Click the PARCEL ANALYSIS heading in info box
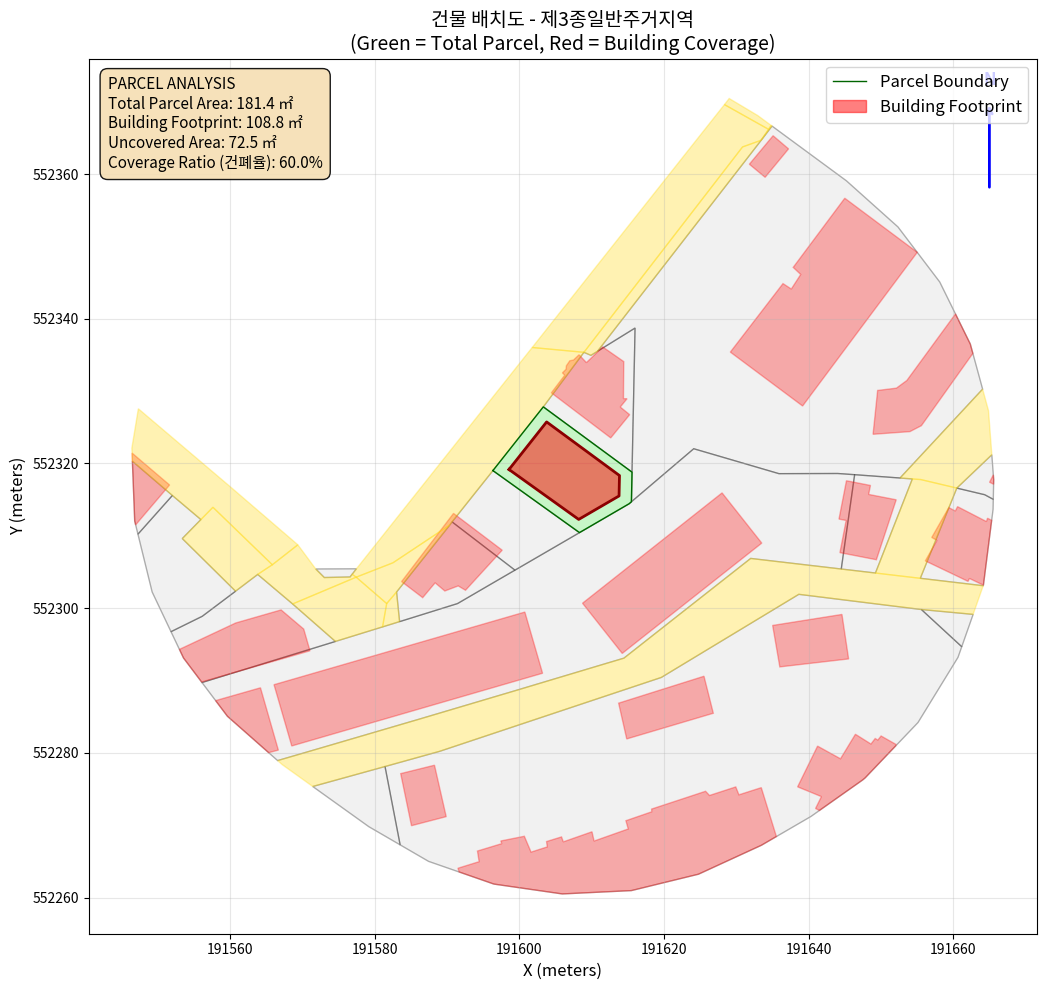The width and height of the screenshot is (1046, 990). (x=171, y=83)
